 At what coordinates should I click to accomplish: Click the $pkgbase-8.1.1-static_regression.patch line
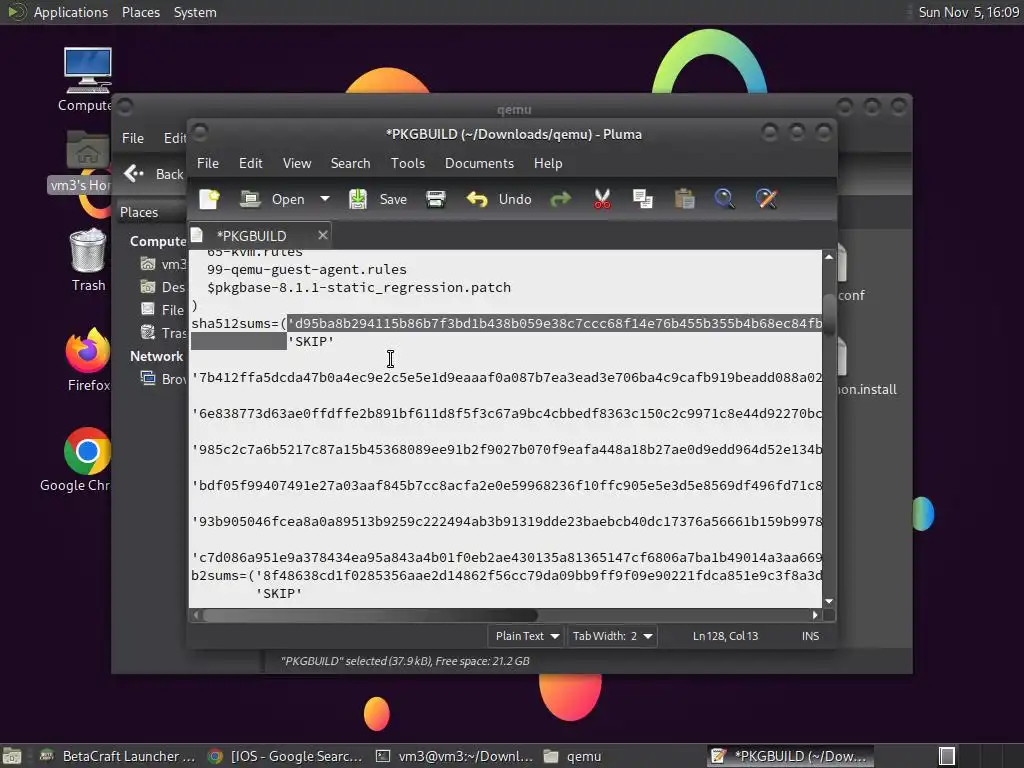pos(359,287)
